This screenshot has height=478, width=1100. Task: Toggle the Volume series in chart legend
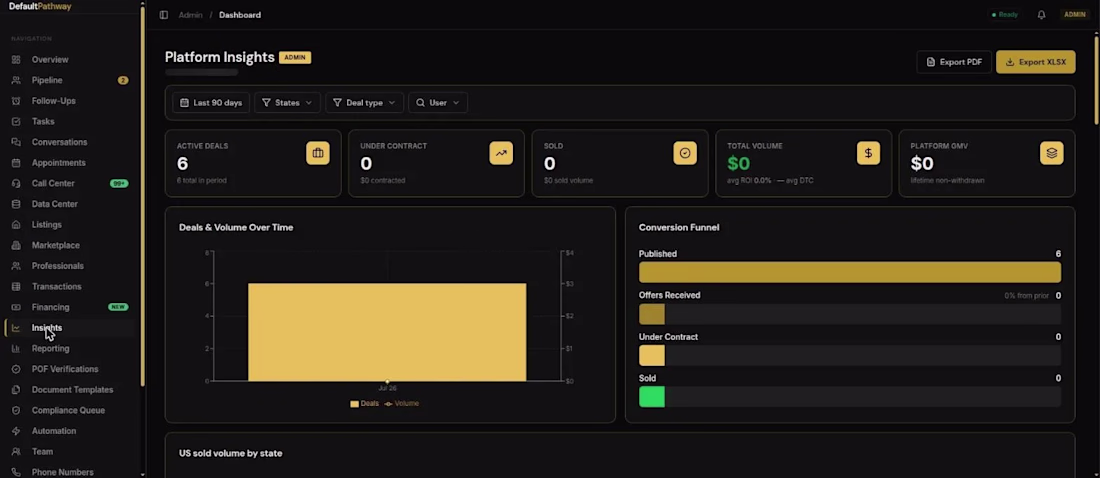coord(401,404)
